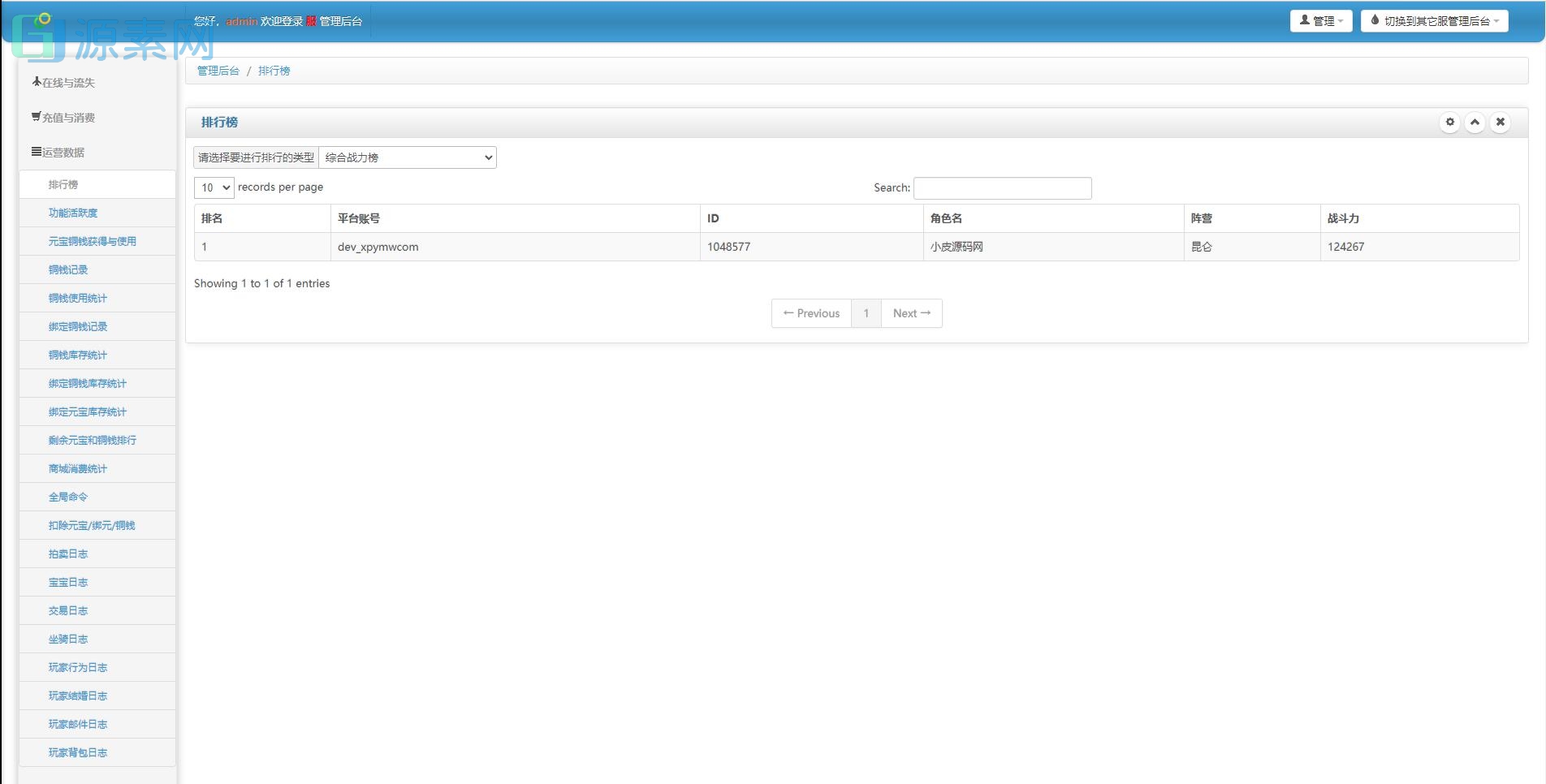Viewport: 1546px width, 784px height.
Task: Select 全局命令 from the sidebar
Action: (68, 498)
